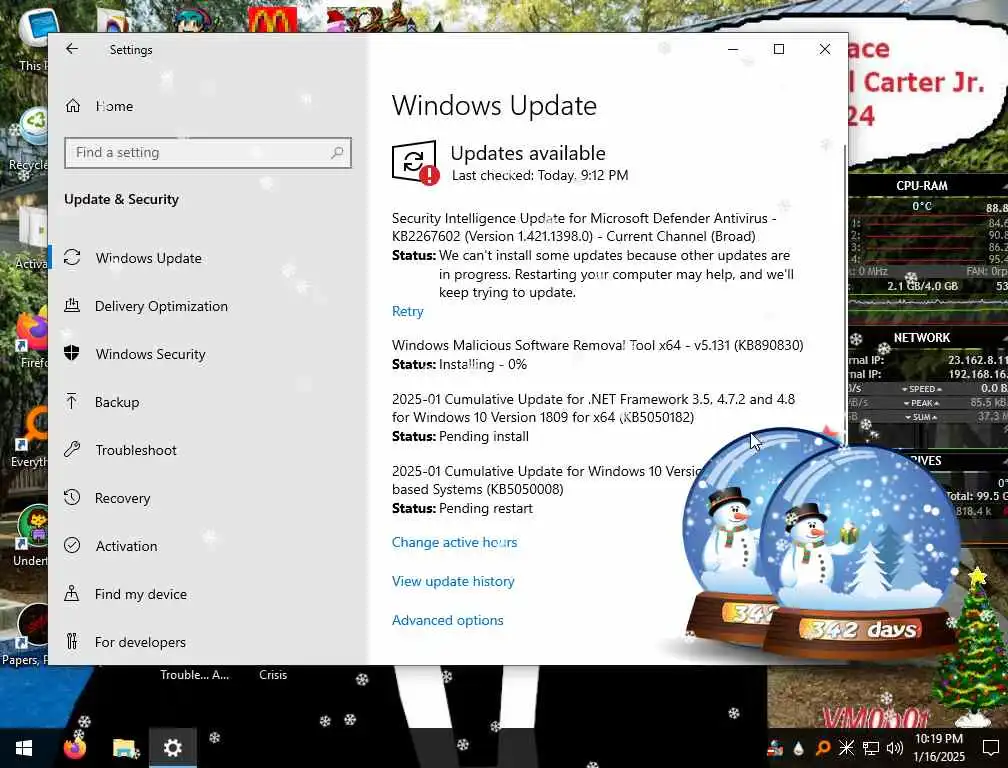Click the CPU-RAM gadget header
This screenshot has width=1008, height=768.
[921, 186]
